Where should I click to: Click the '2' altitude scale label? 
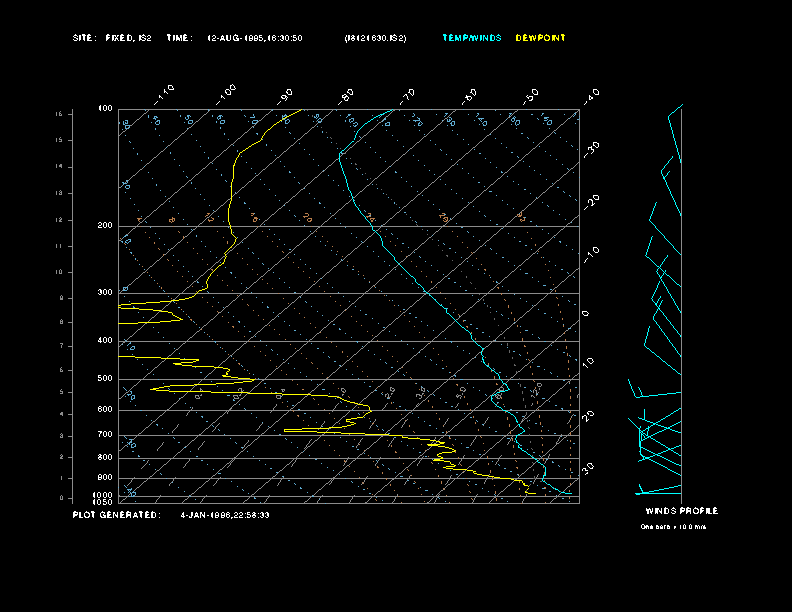pyautogui.click(x=62, y=457)
